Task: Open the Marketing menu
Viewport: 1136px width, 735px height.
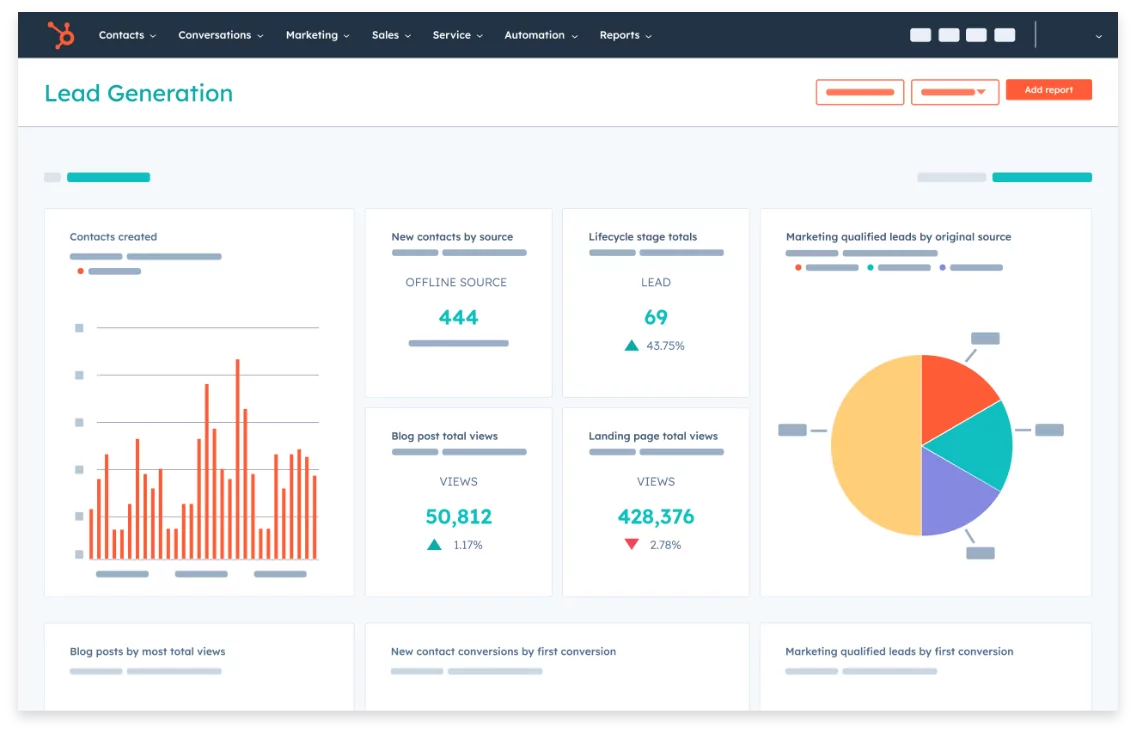Action: tap(317, 35)
